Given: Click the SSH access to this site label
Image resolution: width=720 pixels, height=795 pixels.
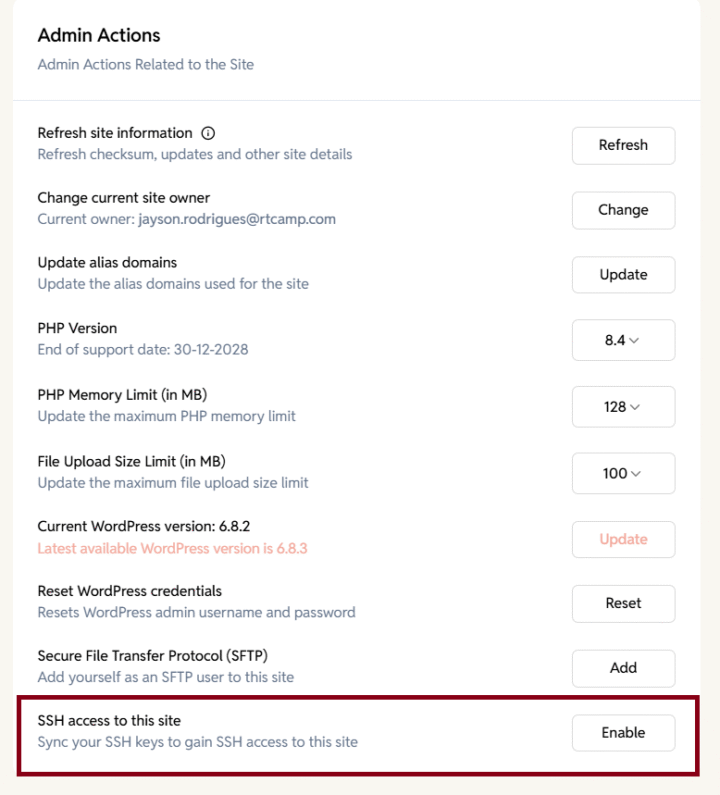Looking at the screenshot, I should [x=109, y=721].
